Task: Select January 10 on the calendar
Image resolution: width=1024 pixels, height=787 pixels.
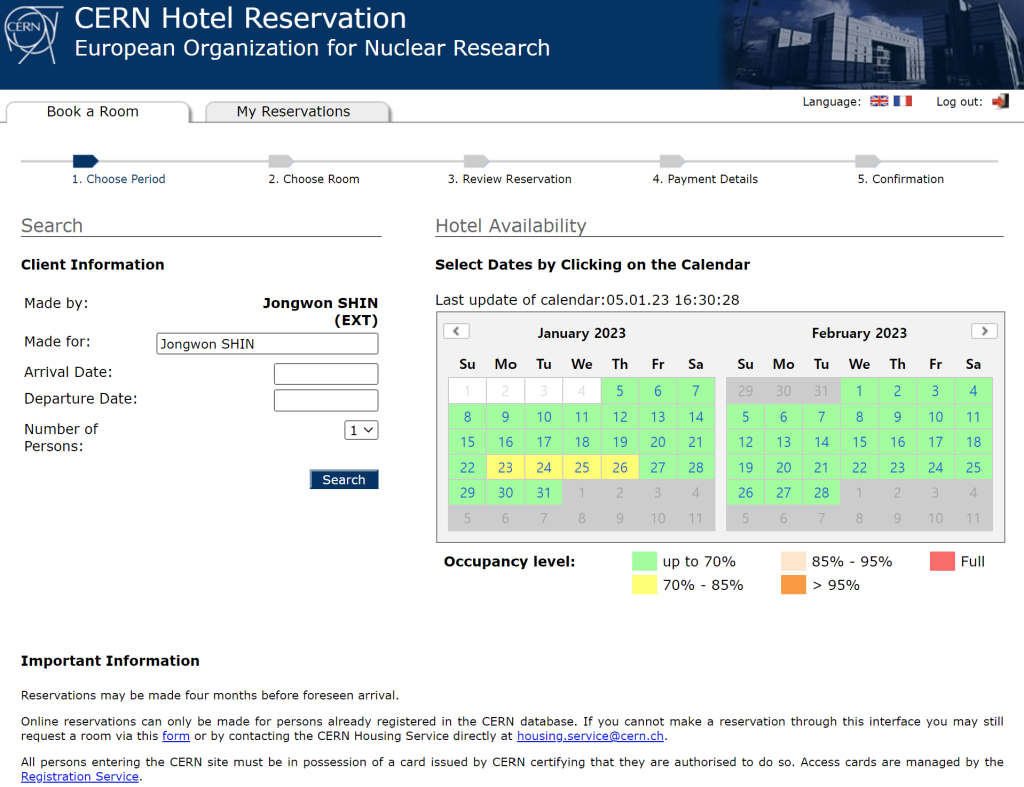Action: pos(544,417)
